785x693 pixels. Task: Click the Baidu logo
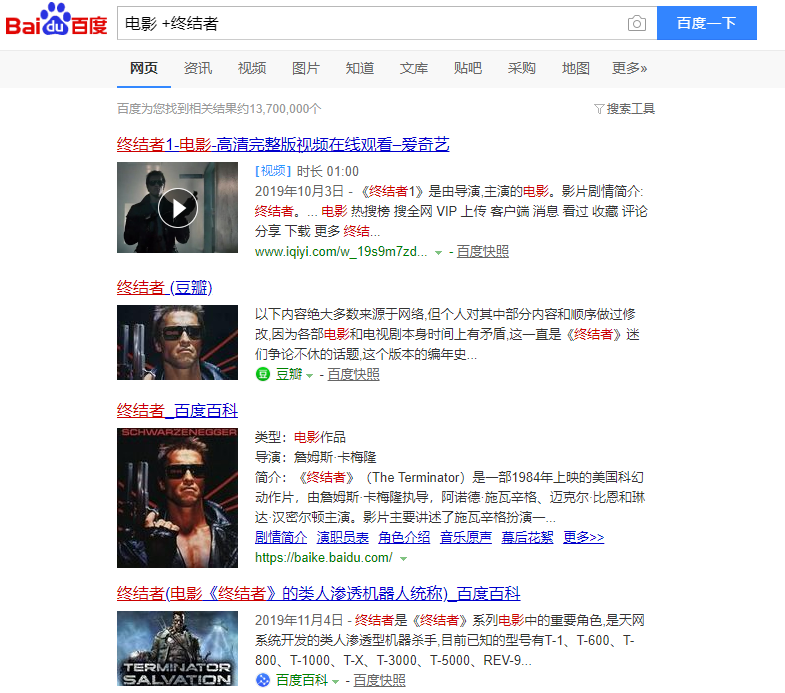coord(56,20)
